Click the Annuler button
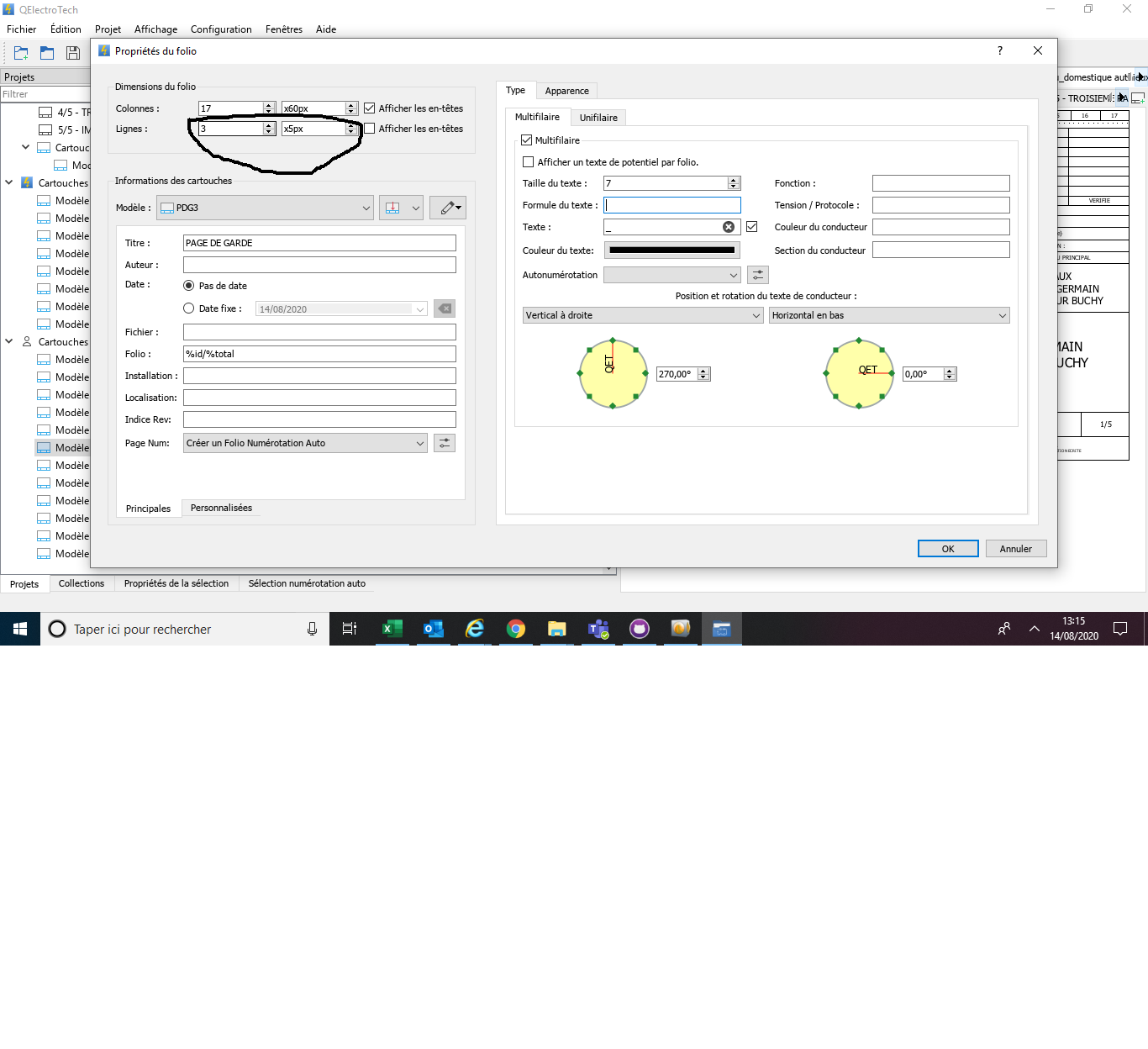This screenshot has width=1148, height=1049. [1015, 549]
